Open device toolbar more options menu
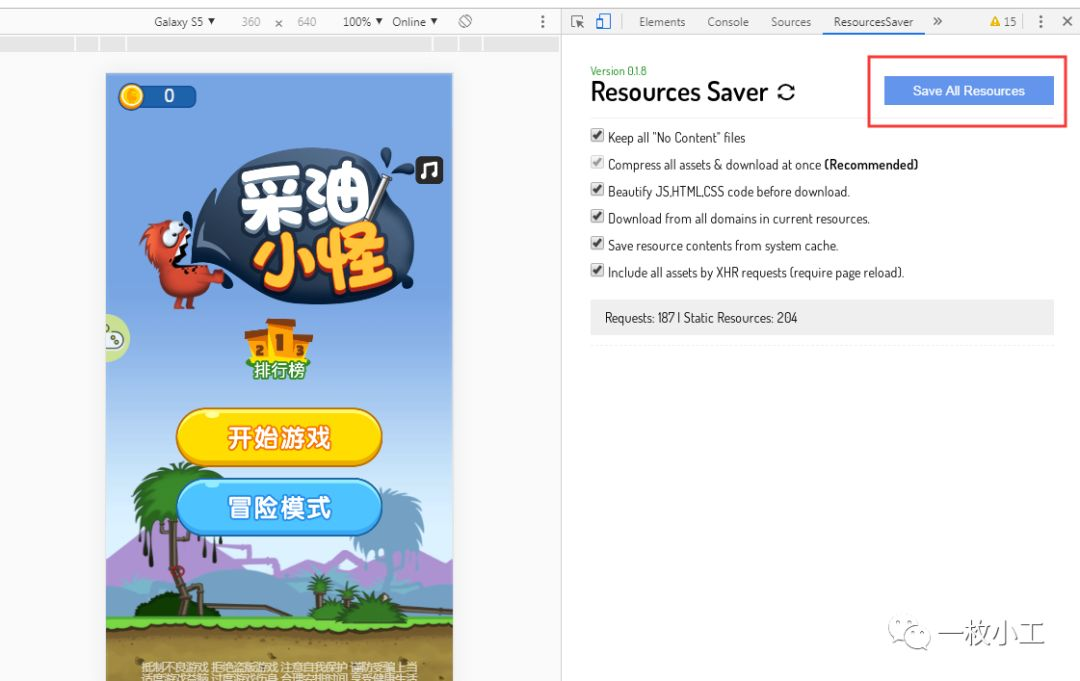The image size is (1080, 681). [543, 22]
